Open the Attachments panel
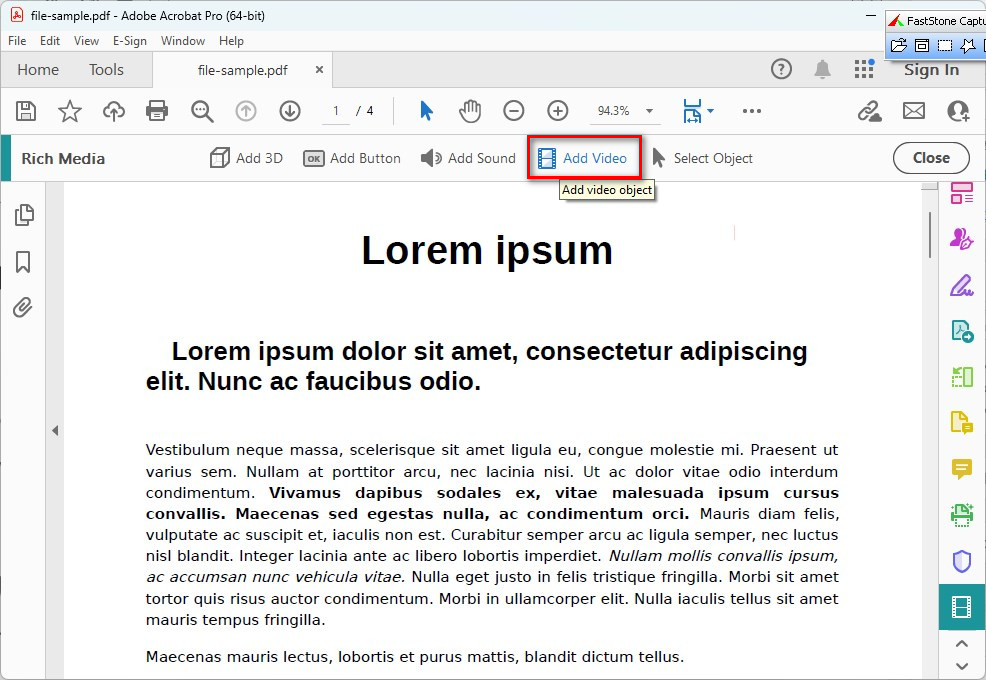 click(22, 307)
